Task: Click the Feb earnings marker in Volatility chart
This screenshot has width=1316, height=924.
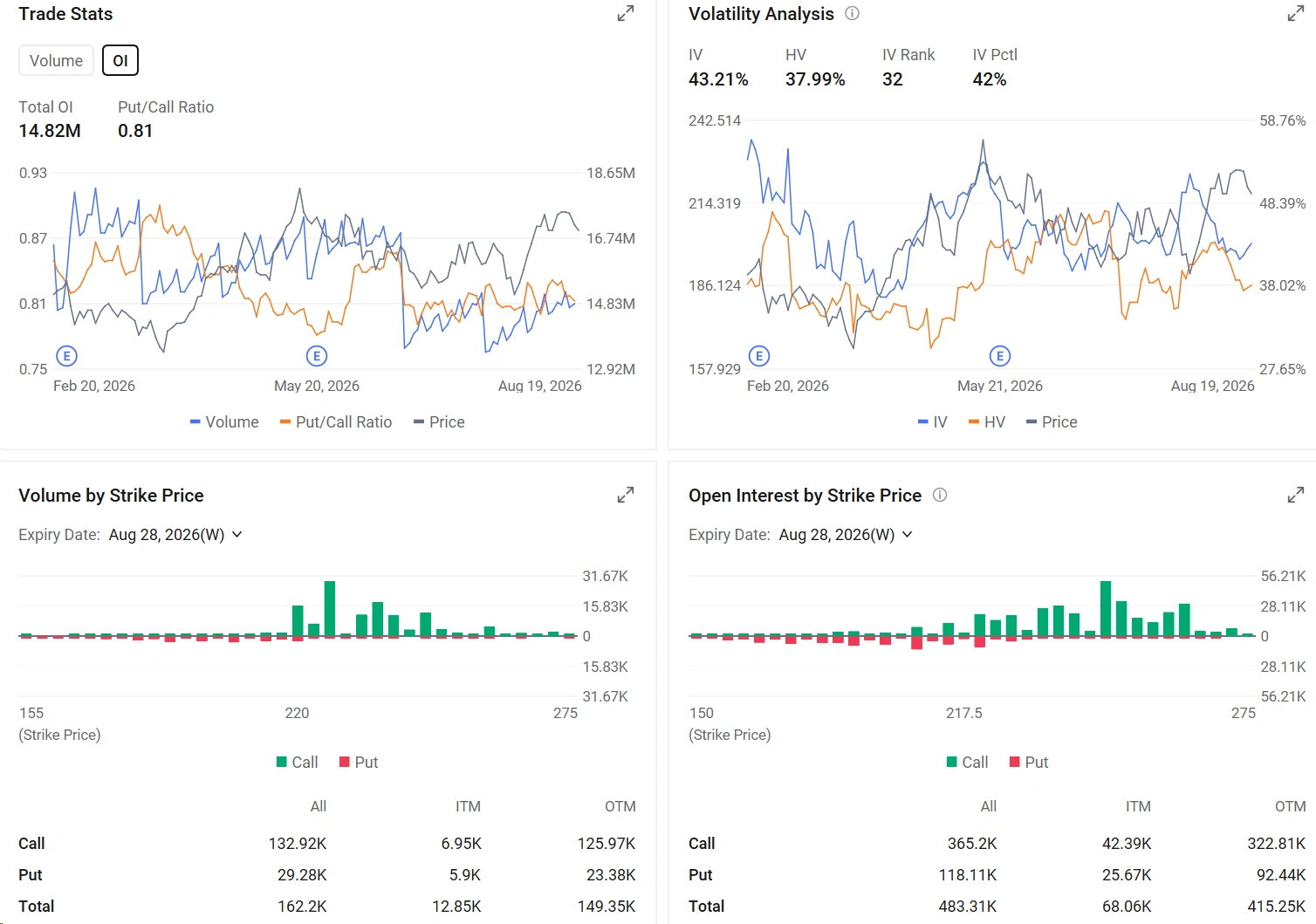Action: pyautogui.click(x=759, y=356)
